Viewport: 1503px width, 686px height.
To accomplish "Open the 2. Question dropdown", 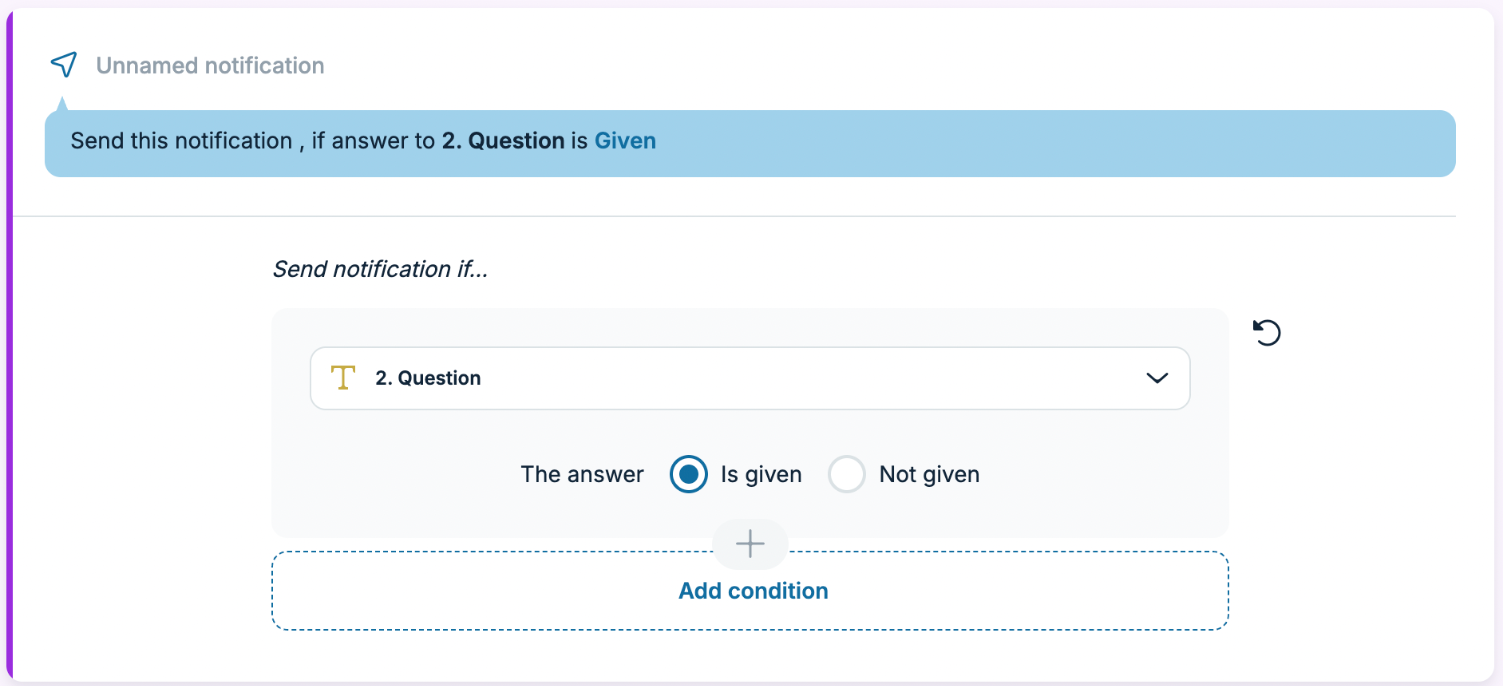I will pos(750,378).
